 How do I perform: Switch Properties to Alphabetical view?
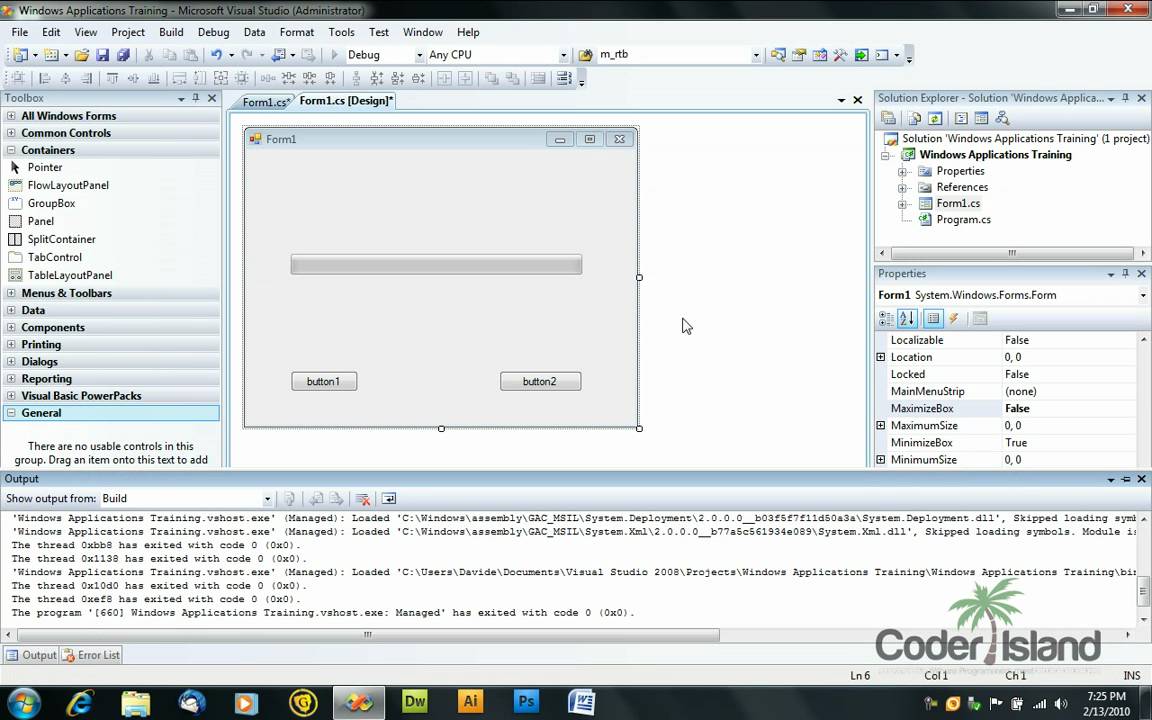907,318
